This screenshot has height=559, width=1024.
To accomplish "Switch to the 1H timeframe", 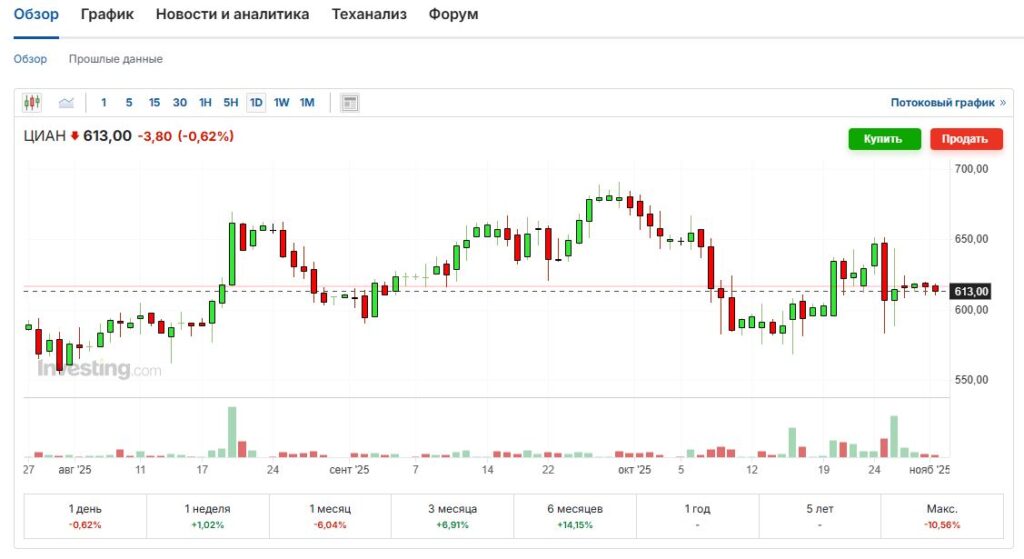I will click(x=205, y=102).
